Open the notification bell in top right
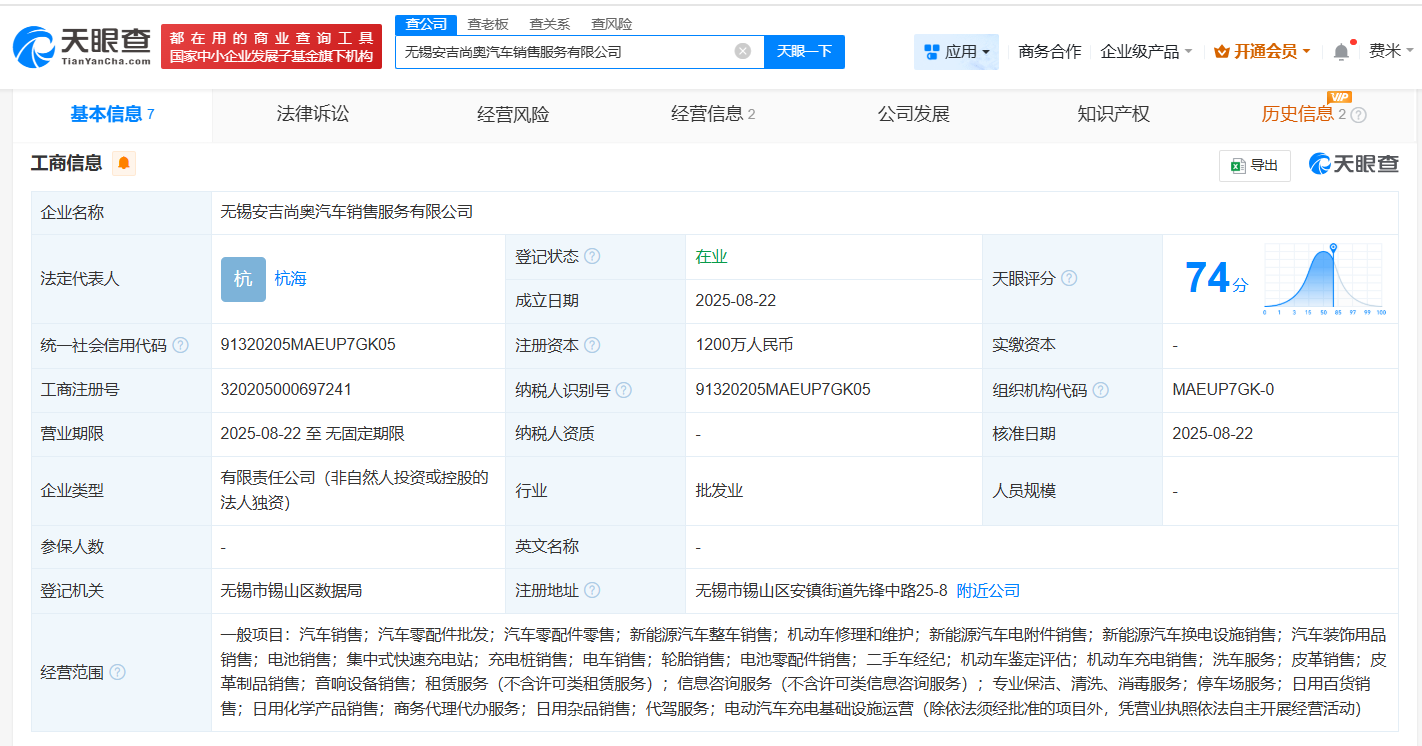 tap(1341, 50)
